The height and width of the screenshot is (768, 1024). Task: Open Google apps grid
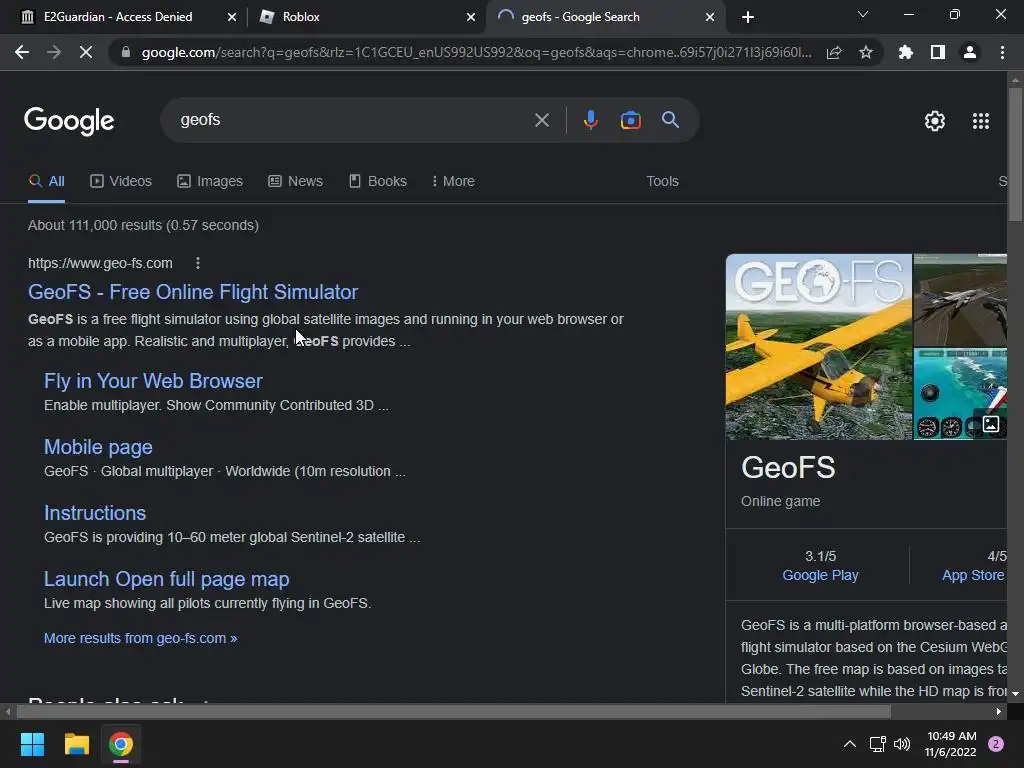[981, 121]
